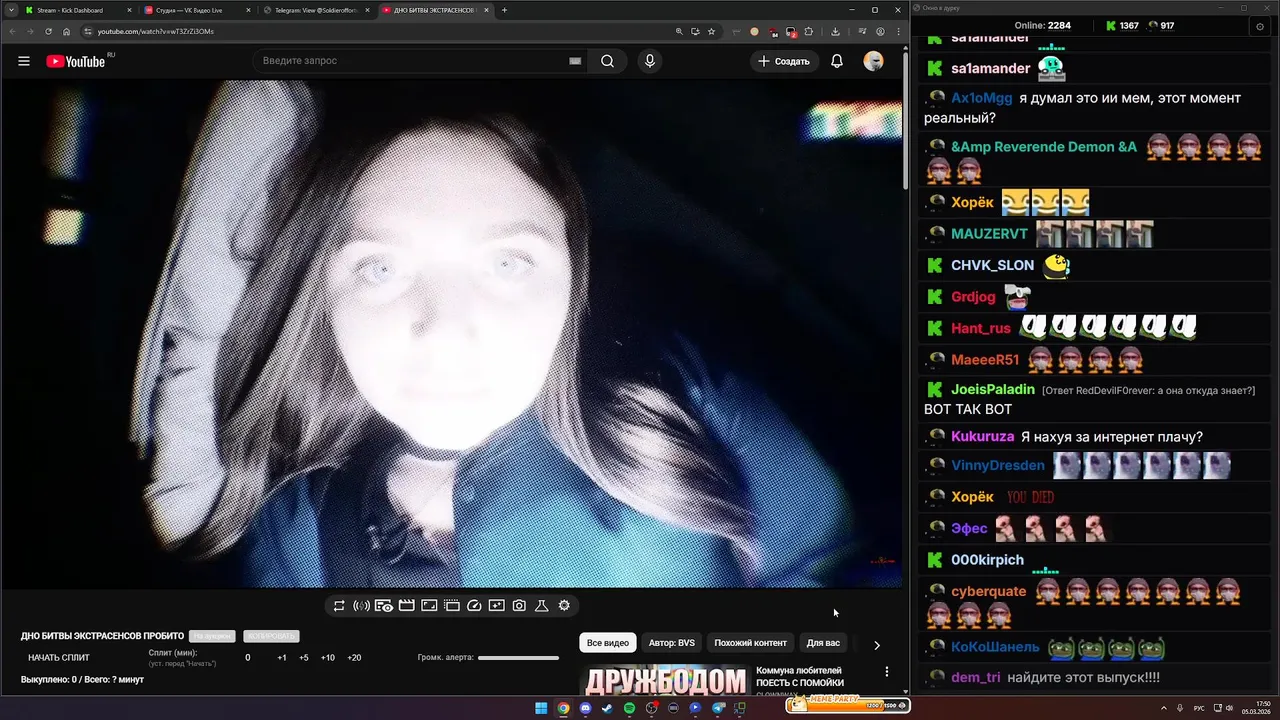The image size is (1280, 720).
Task: Open the Chrome extensions puzzle icon
Action: (x=809, y=31)
